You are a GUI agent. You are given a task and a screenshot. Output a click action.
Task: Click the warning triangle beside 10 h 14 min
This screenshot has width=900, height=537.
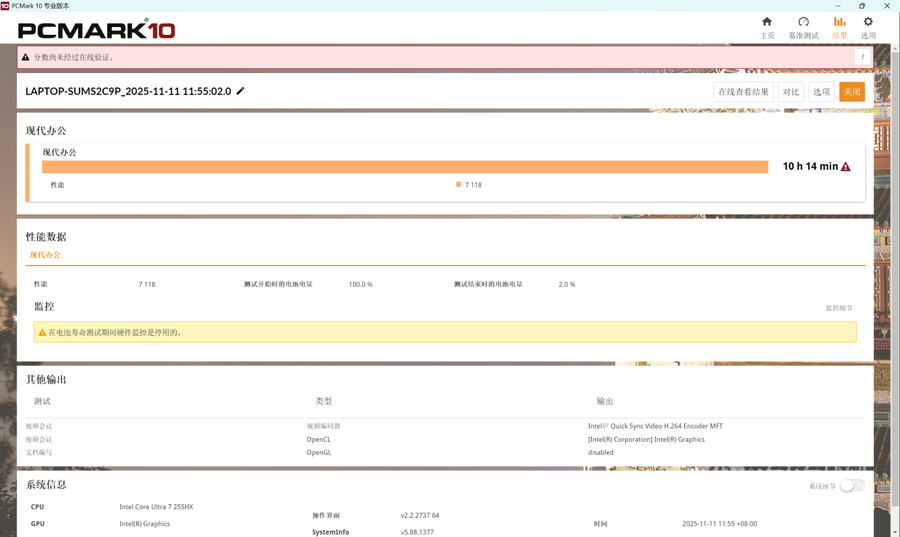(x=846, y=167)
